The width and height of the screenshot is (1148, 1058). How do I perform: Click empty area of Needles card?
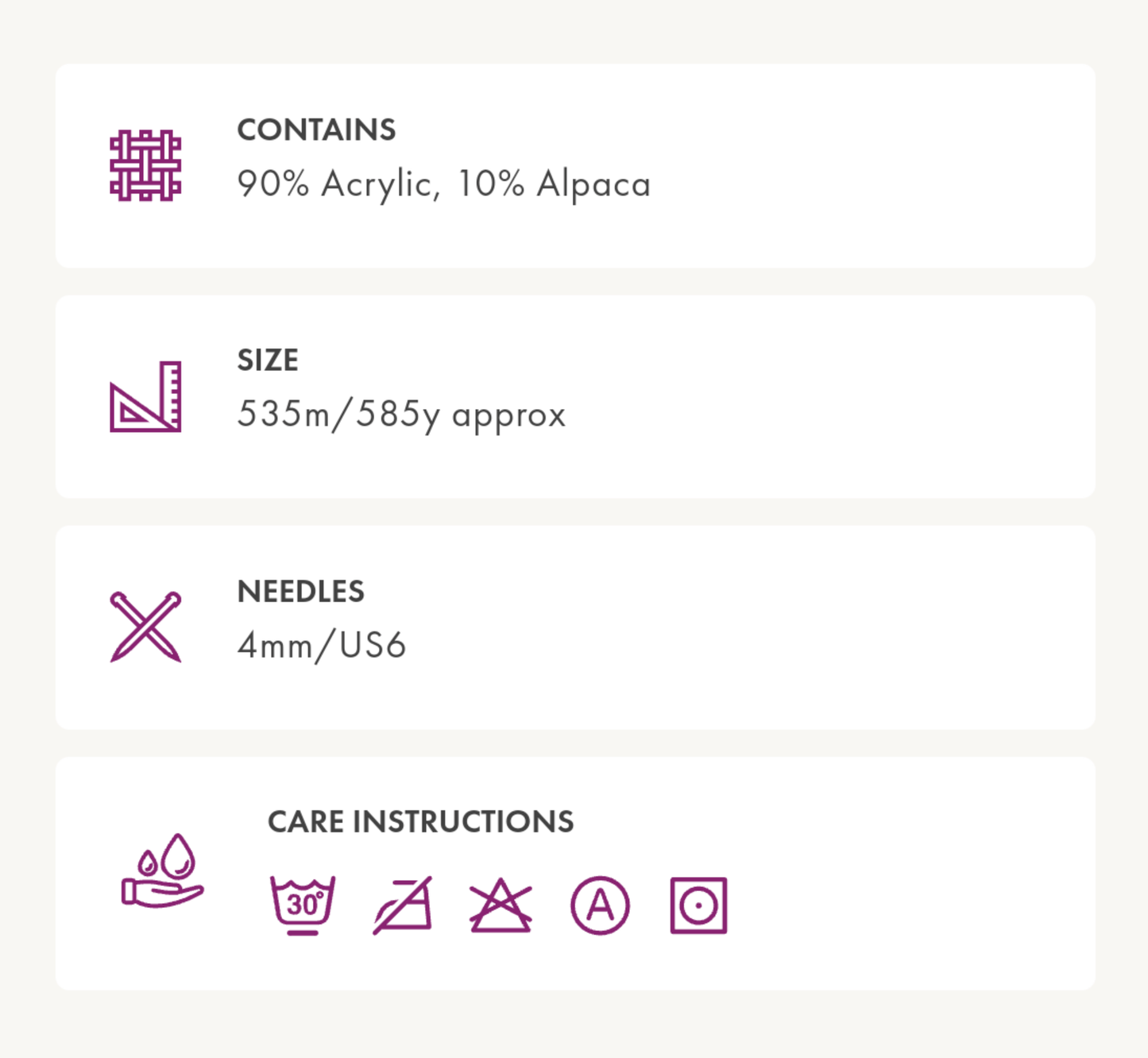coord(755,627)
